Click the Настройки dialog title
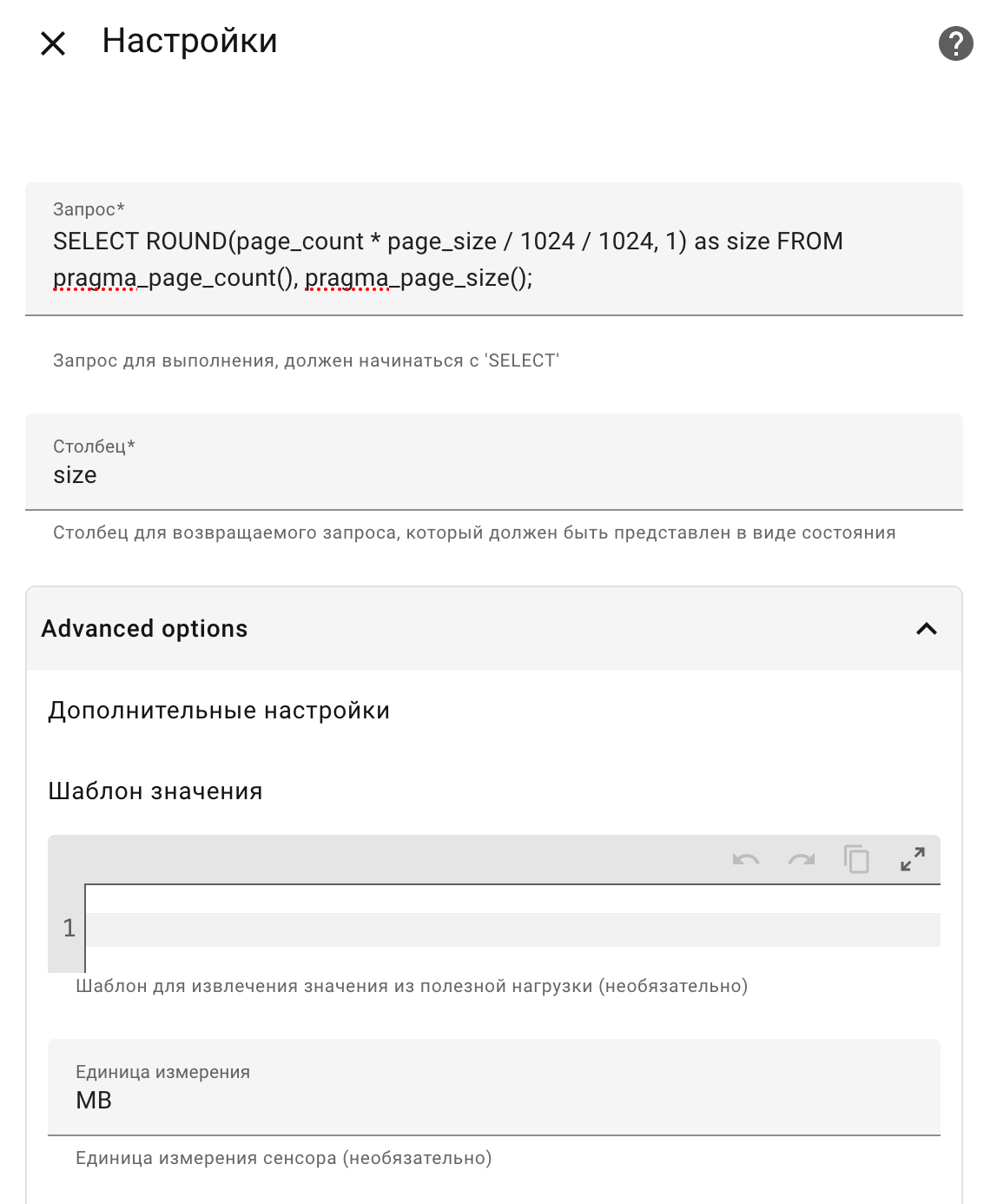The image size is (997, 1204). (x=189, y=41)
